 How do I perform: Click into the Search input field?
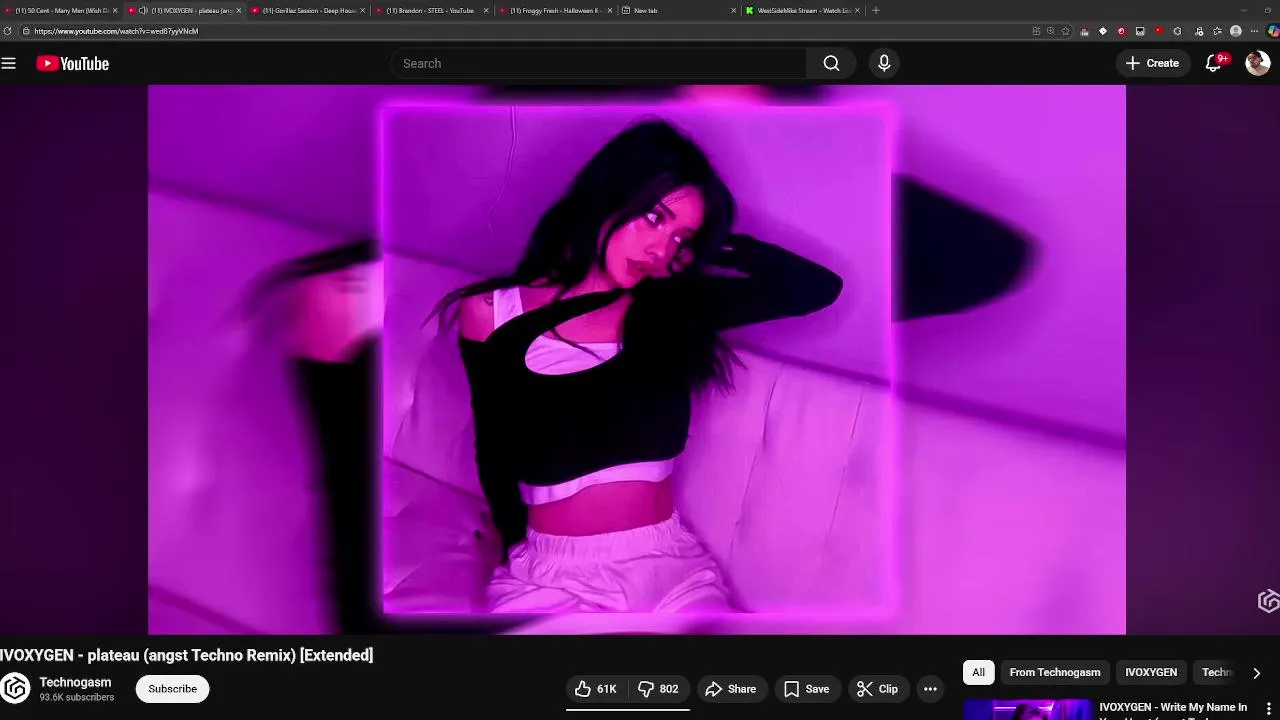598,63
